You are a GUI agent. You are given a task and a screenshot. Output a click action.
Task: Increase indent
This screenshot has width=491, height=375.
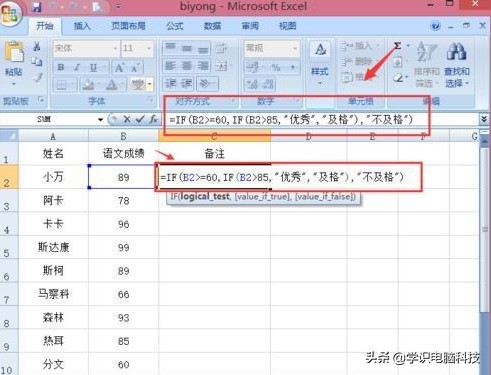point(186,83)
